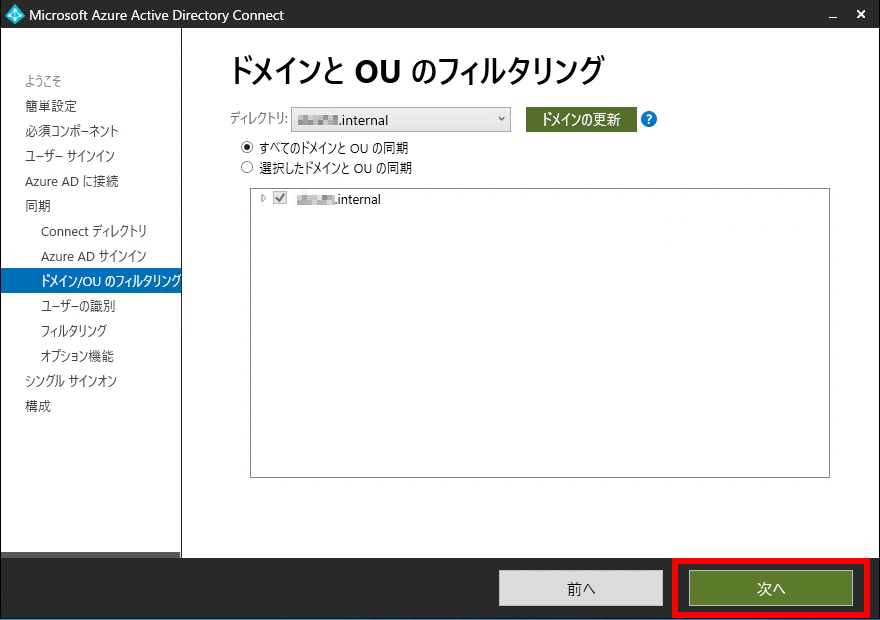Open the オプション機能 sub-step

(x=77, y=356)
